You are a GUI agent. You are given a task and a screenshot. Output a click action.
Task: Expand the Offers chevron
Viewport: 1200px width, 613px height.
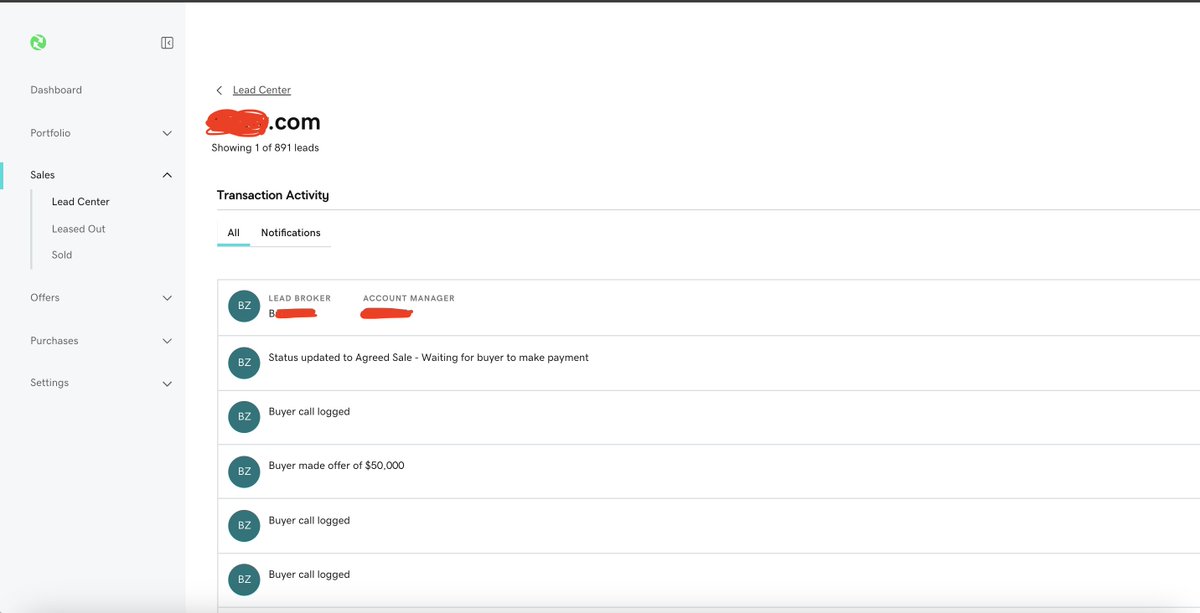click(x=167, y=298)
